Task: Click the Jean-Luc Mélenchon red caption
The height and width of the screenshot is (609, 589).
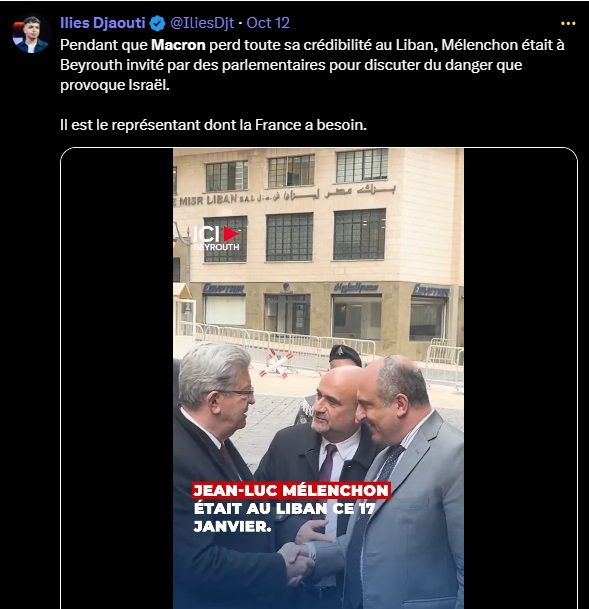Action: click(291, 490)
